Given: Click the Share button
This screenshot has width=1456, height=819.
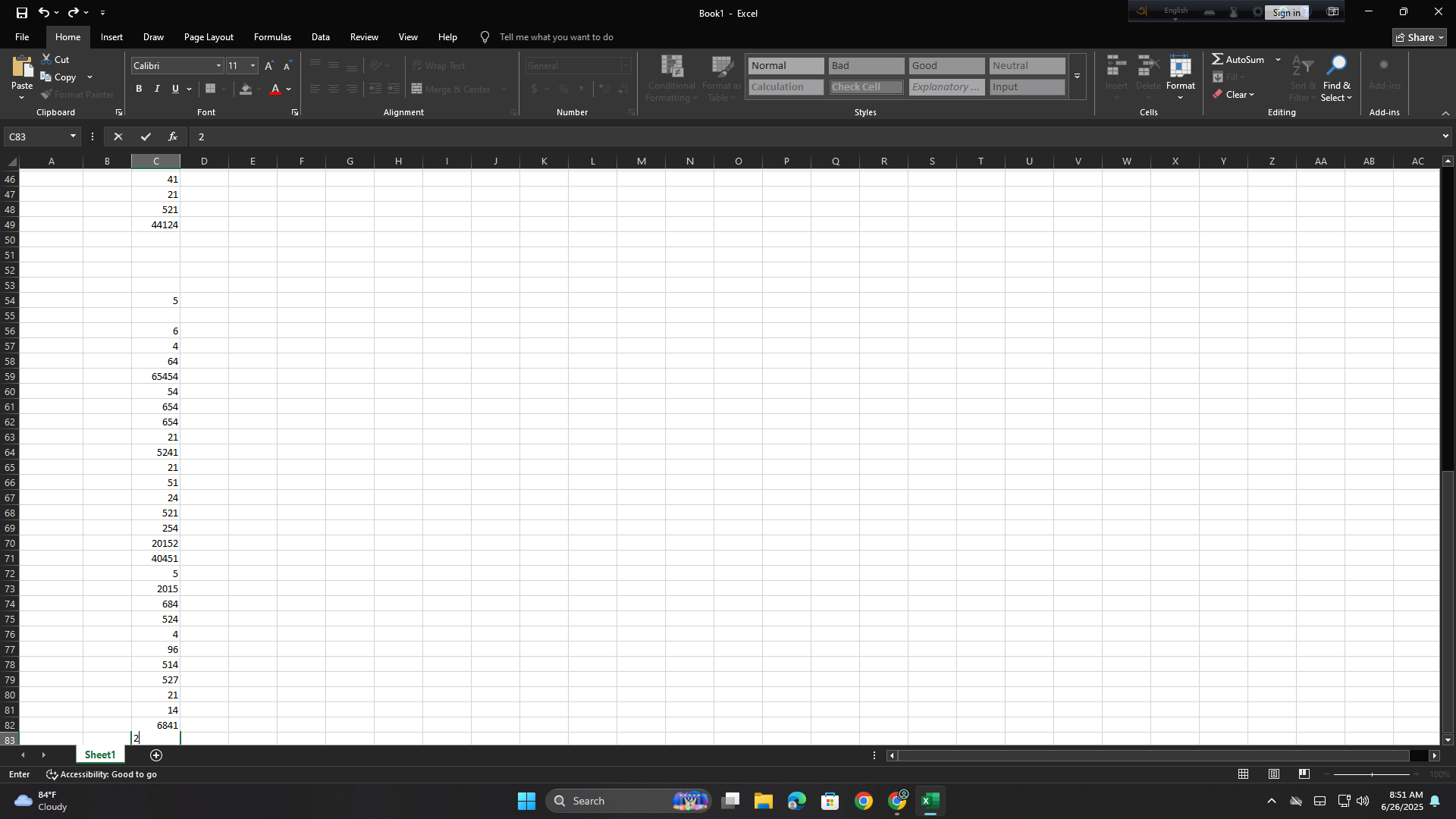Looking at the screenshot, I should [x=1420, y=37].
